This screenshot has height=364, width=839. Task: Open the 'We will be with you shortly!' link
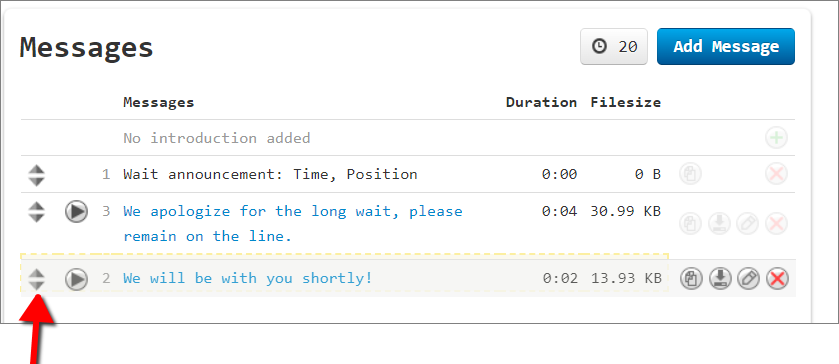pyautogui.click(x=247, y=278)
